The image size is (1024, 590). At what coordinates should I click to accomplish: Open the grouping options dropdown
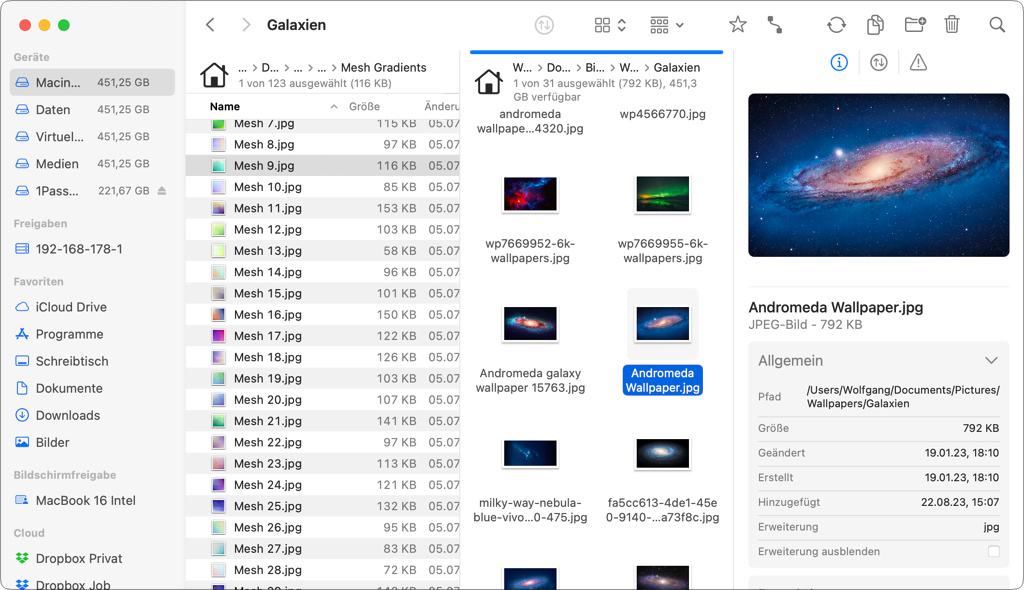coord(667,25)
